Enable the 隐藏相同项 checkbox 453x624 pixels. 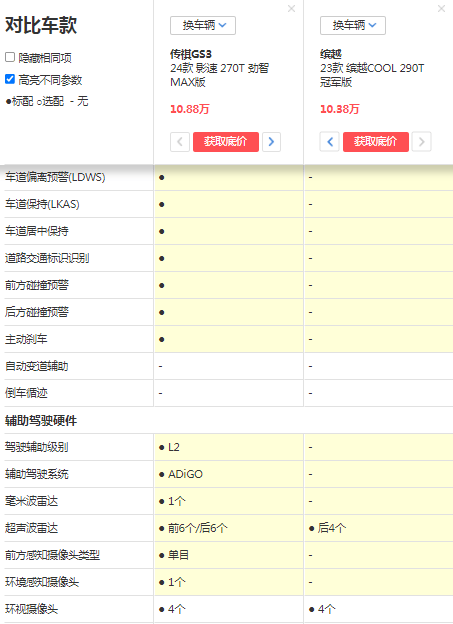coord(10,57)
